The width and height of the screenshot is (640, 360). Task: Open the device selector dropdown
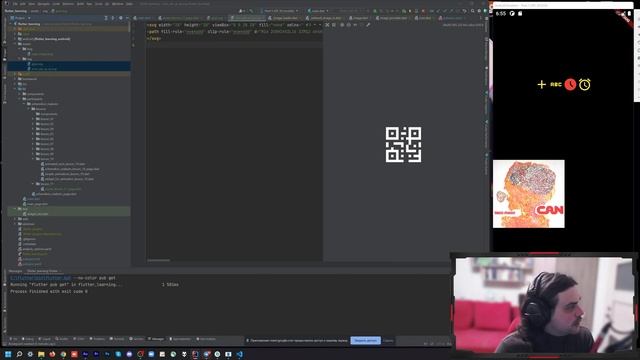click(280, 11)
